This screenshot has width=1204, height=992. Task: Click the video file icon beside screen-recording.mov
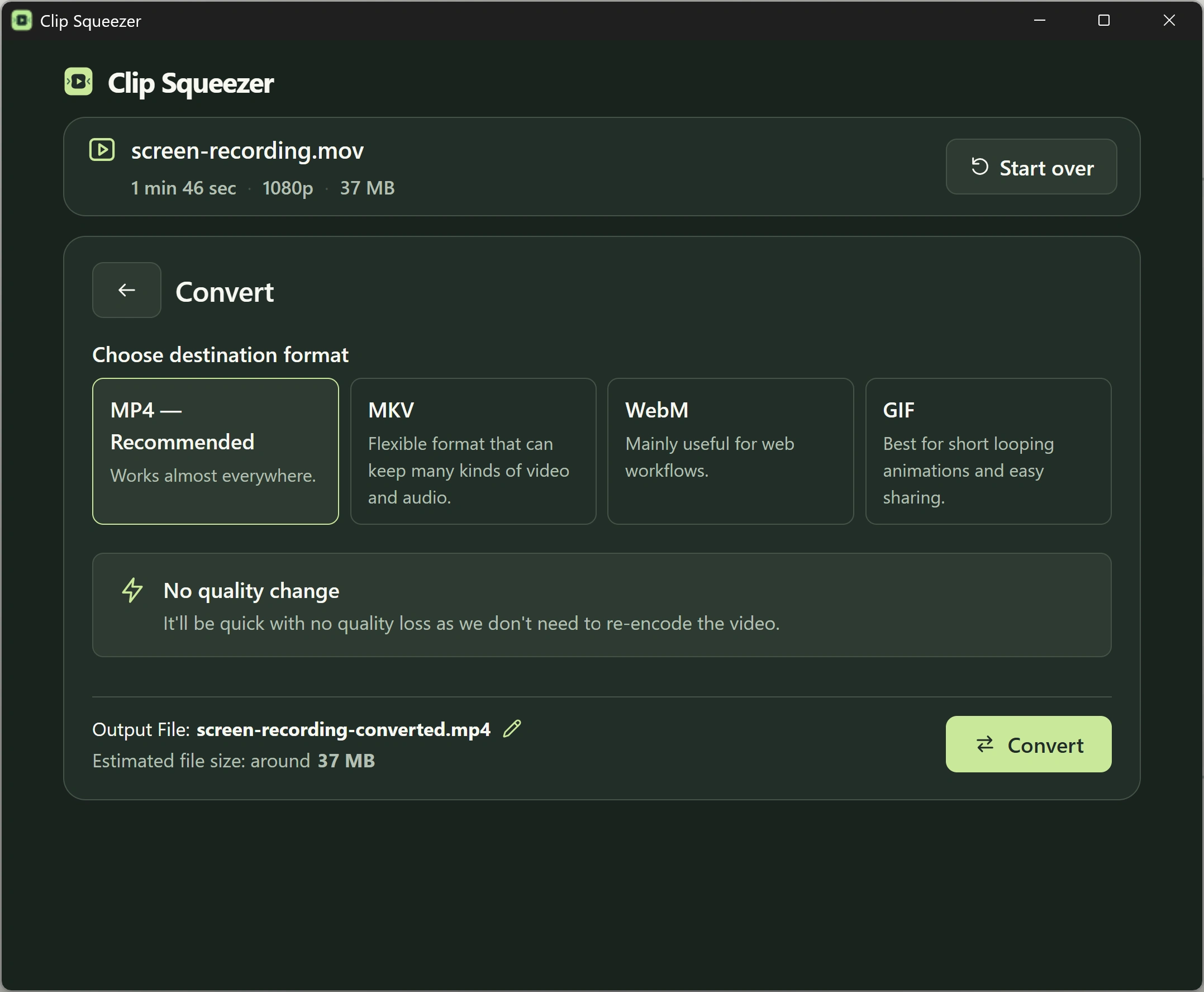[x=102, y=150]
